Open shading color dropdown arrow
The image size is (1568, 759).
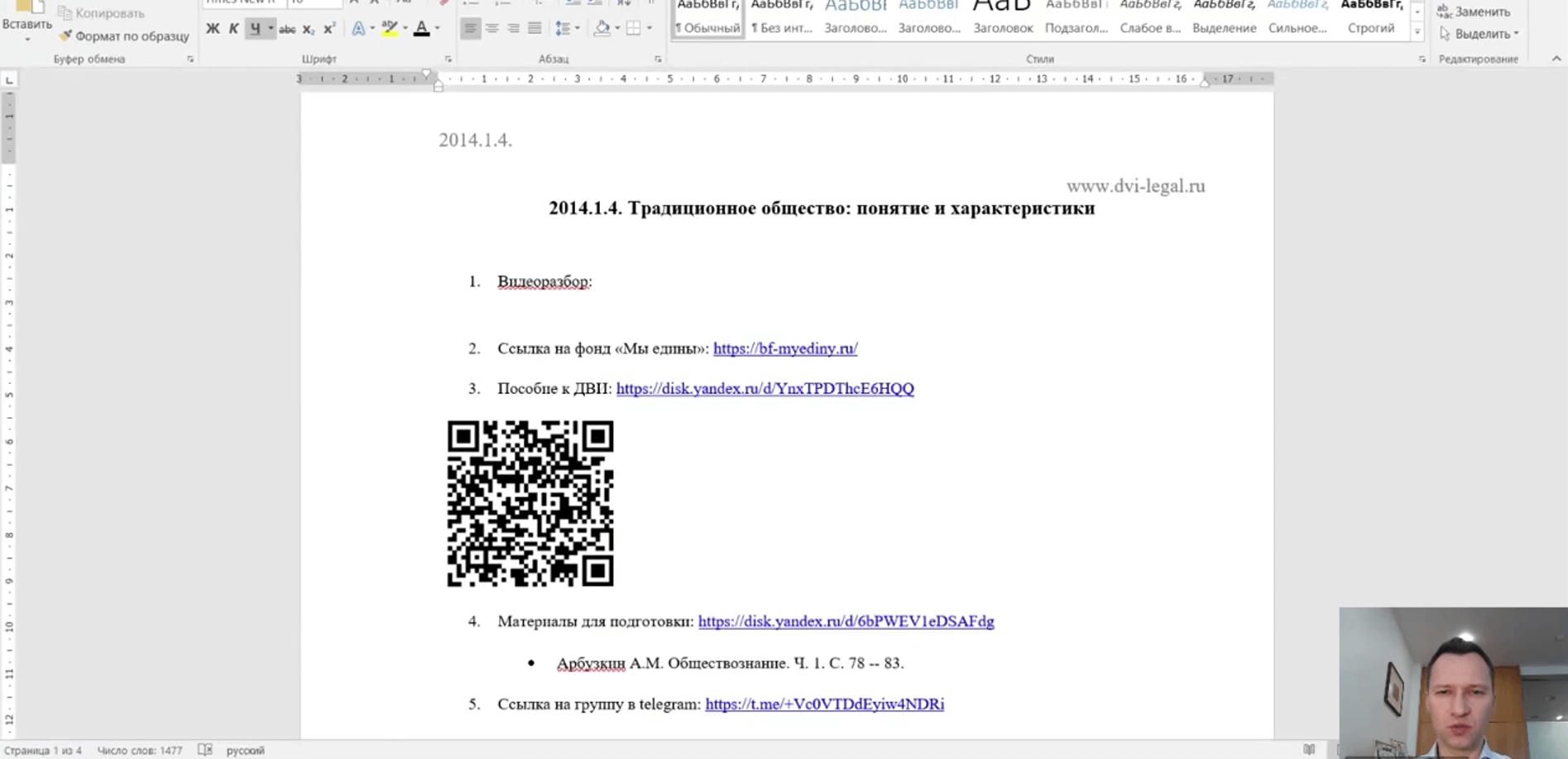point(617,29)
